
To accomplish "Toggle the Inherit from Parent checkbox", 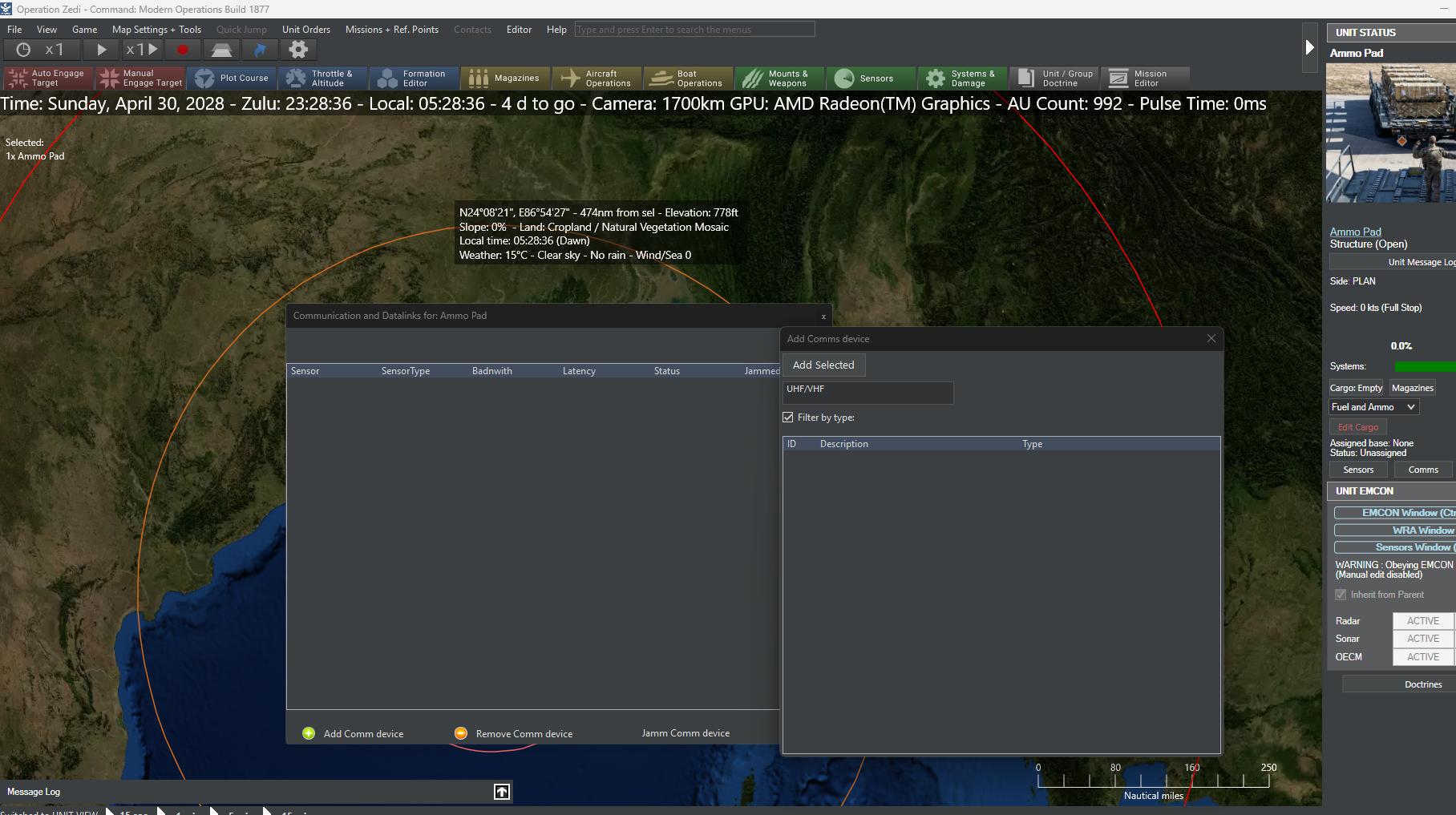I will (x=1341, y=595).
